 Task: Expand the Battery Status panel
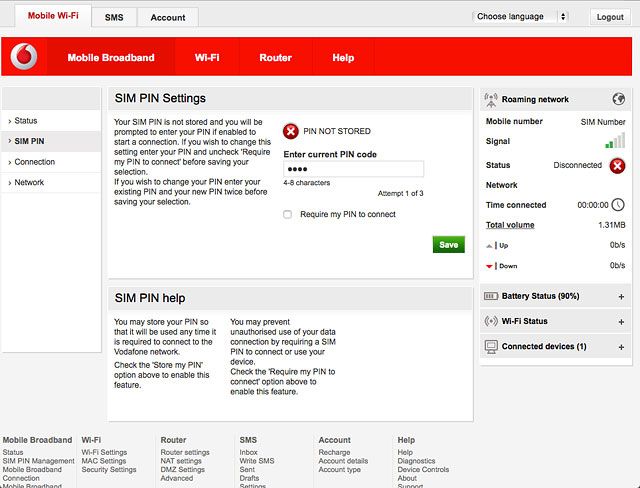coord(621,297)
